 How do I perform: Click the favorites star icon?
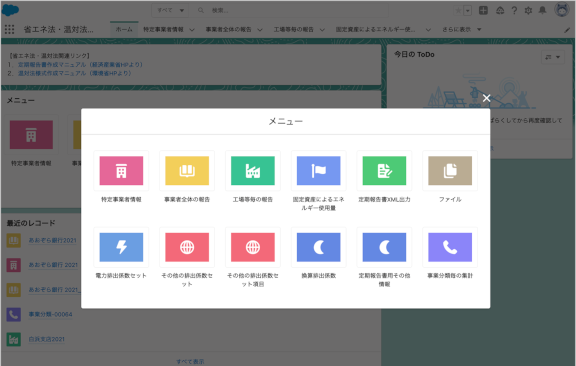click(458, 11)
